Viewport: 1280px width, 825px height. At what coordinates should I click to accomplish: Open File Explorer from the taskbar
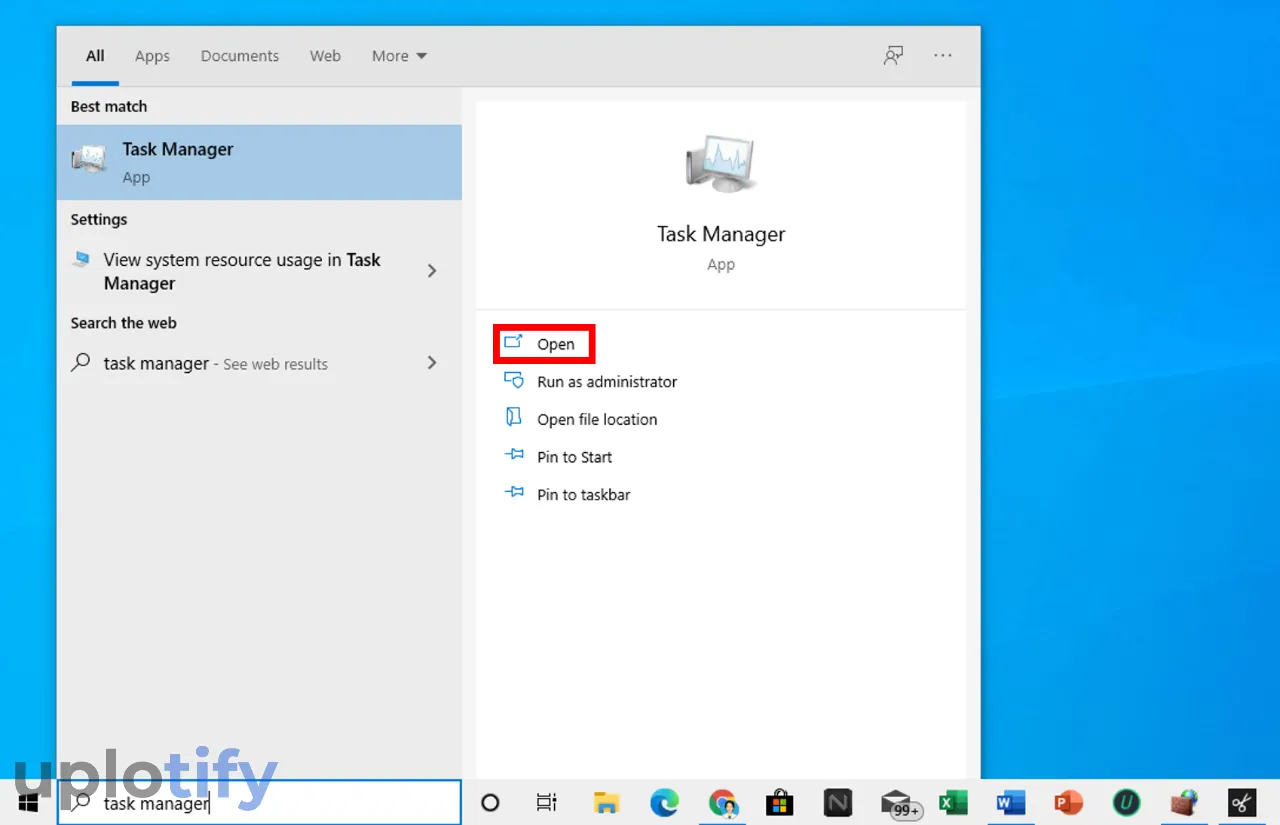(x=605, y=802)
